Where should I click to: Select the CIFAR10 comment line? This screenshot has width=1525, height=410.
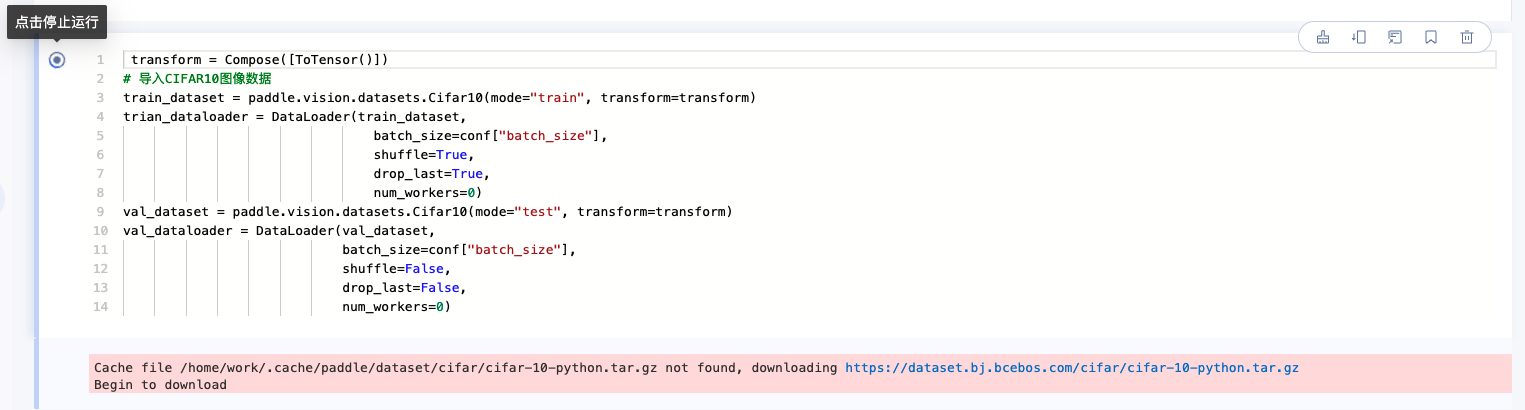click(x=197, y=79)
